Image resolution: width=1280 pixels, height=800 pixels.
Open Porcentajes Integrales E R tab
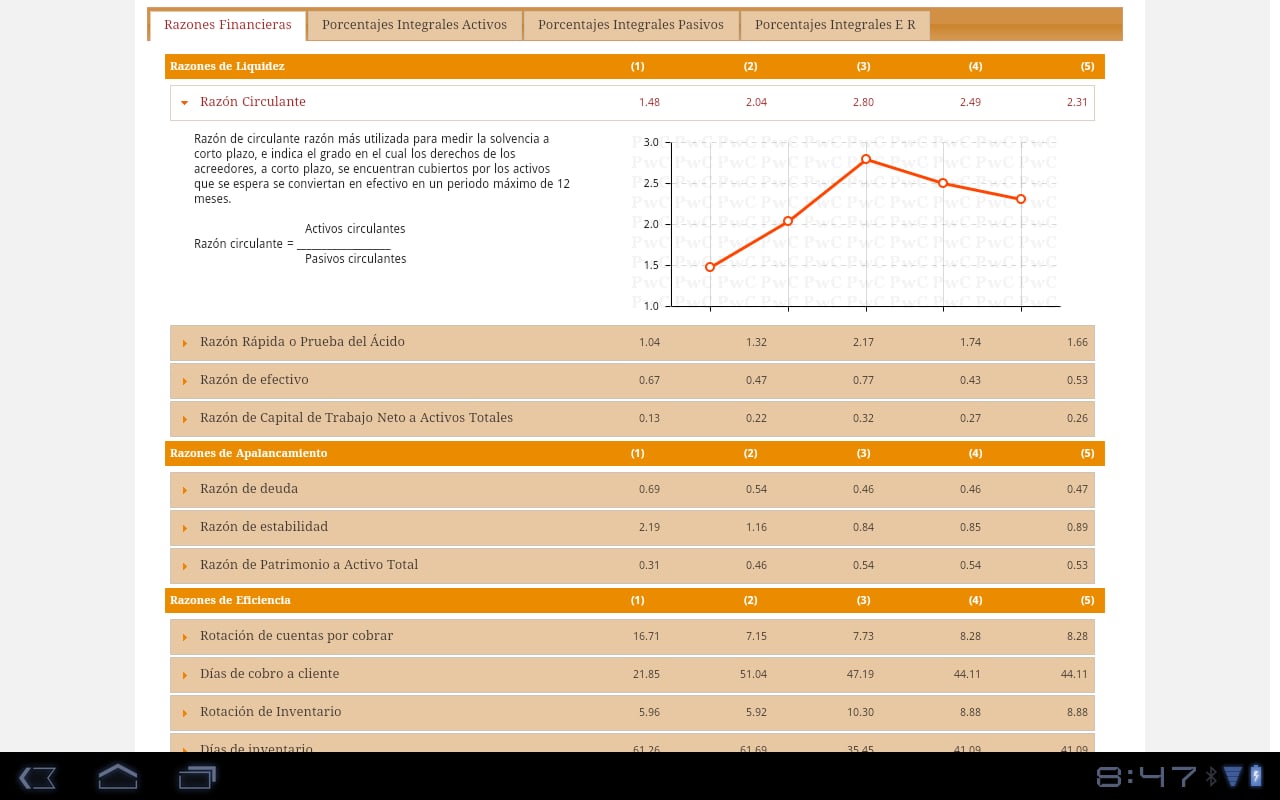(x=835, y=25)
